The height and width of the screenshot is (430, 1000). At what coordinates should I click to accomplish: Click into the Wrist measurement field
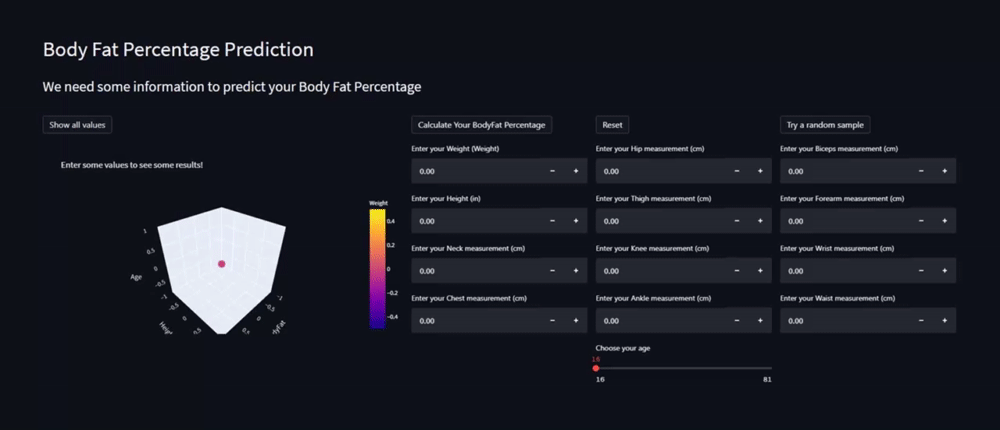pos(846,270)
